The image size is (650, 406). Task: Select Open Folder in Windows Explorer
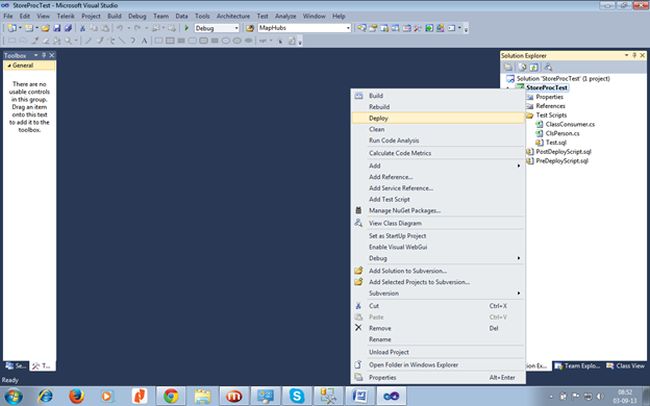[438, 365]
